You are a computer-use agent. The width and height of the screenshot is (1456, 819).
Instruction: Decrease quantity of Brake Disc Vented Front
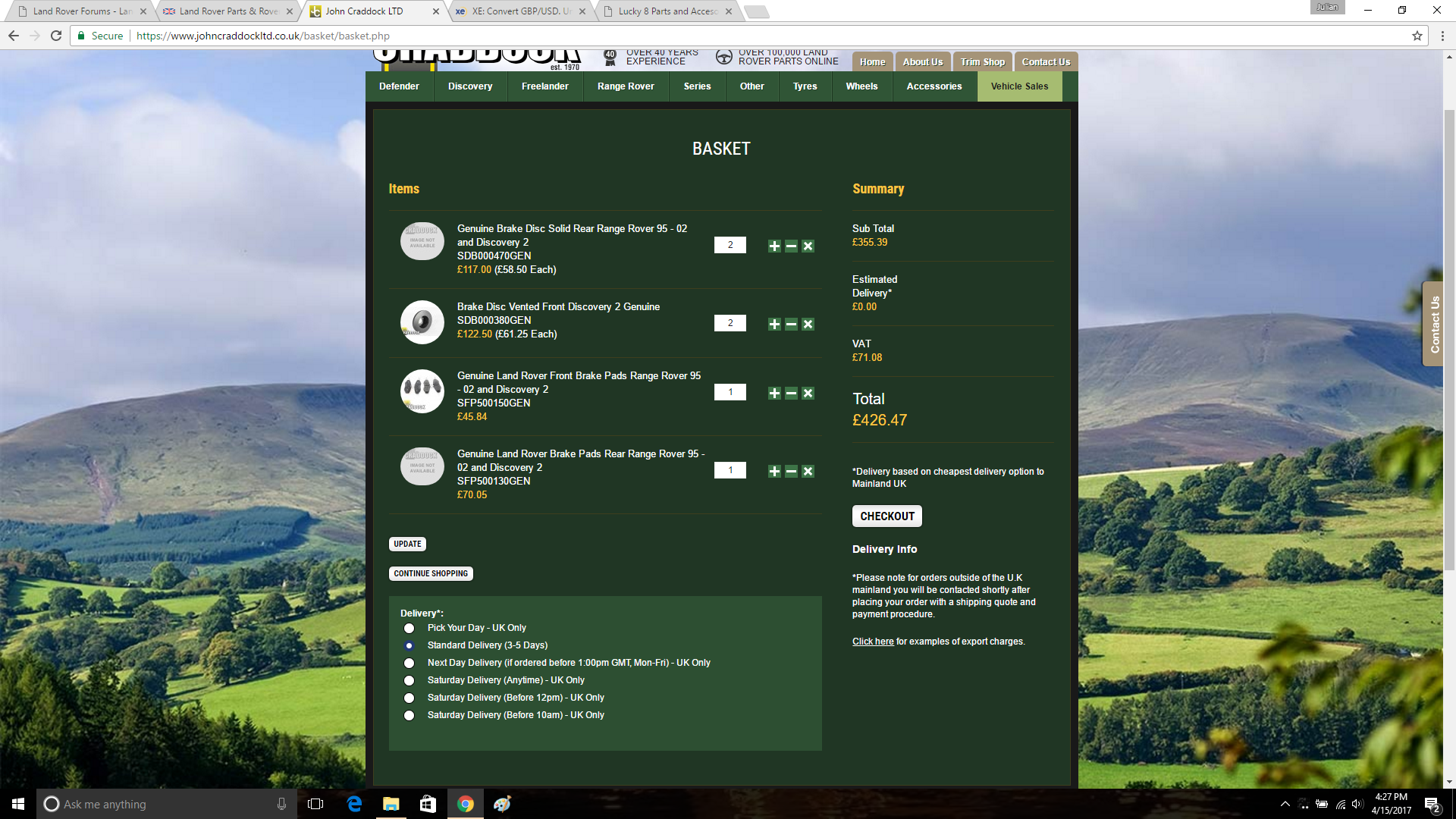point(791,324)
